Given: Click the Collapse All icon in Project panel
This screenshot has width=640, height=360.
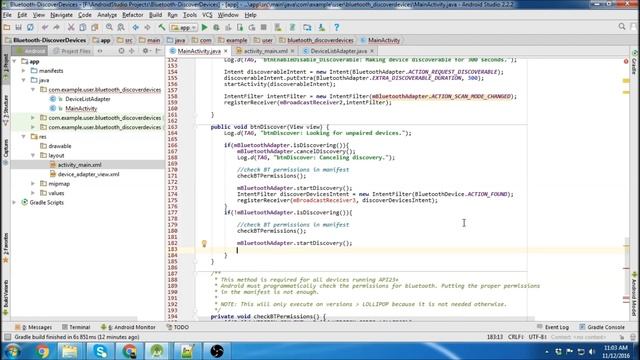Looking at the screenshot, I should pyautogui.click(x=131, y=51).
